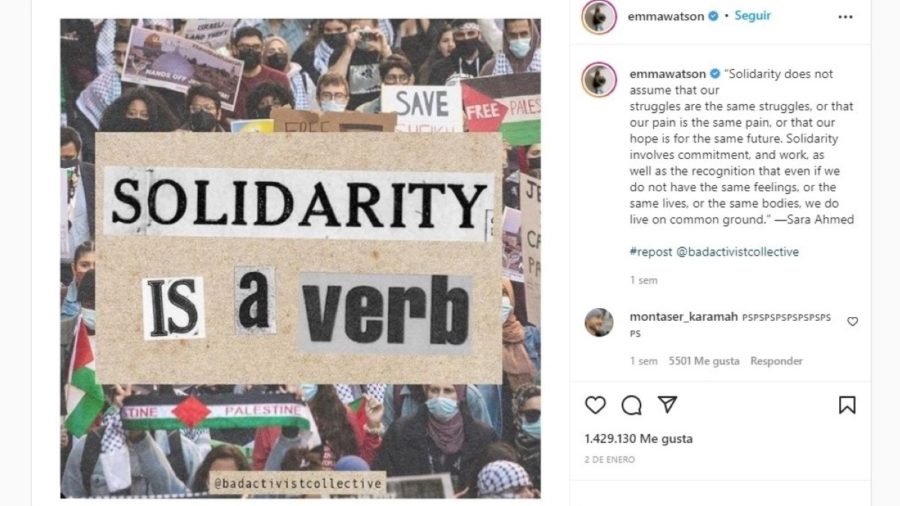This screenshot has width=900, height=506.
Task: Open the #repost hashtag link
Action: coord(650,251)
